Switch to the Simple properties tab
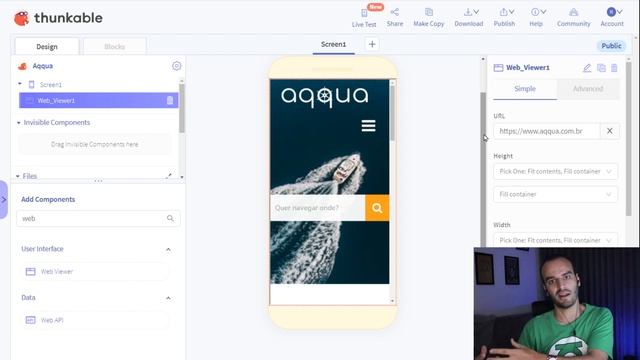This screenshot has width=640, height=360. coord(525,89)
